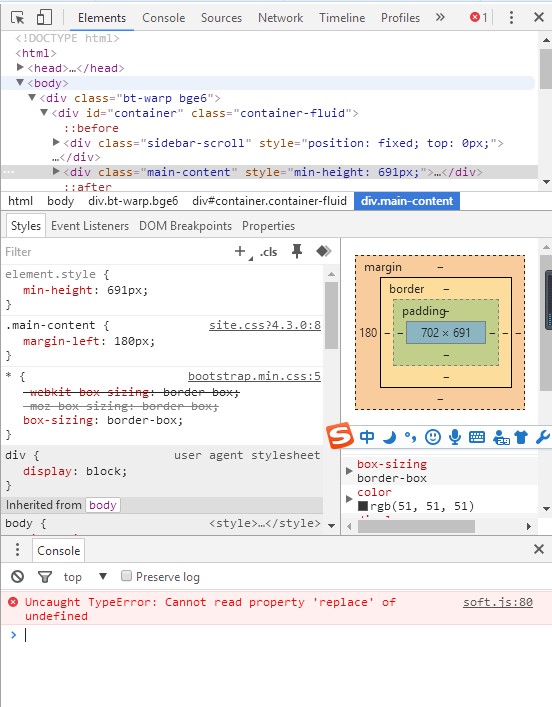
Task: Toggle Sogou punctuation mode icon
Action: pos(410,437)
